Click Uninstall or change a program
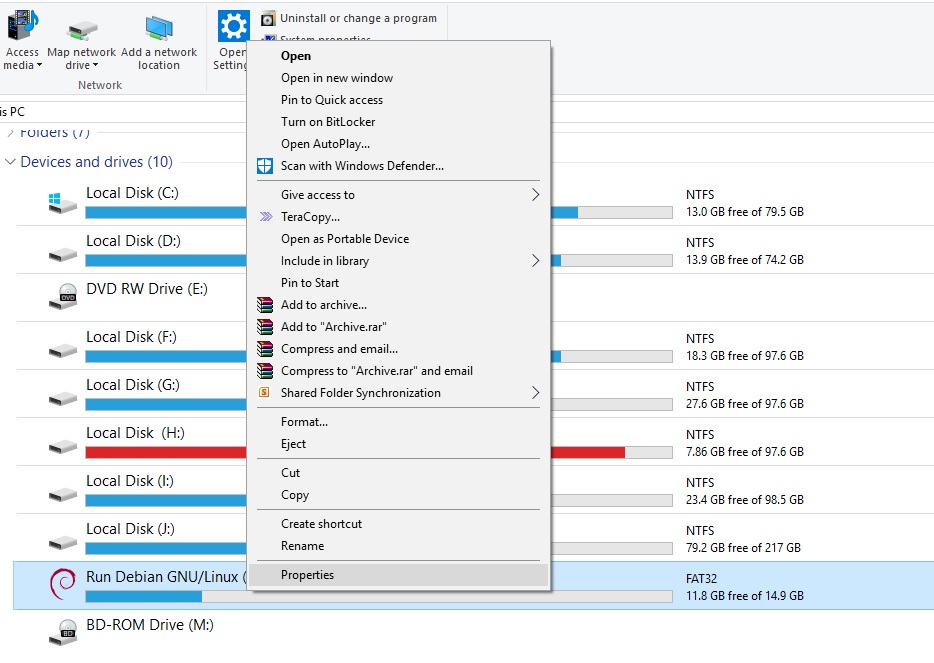This screenshot has height=663, width=934. coord(357,18)
